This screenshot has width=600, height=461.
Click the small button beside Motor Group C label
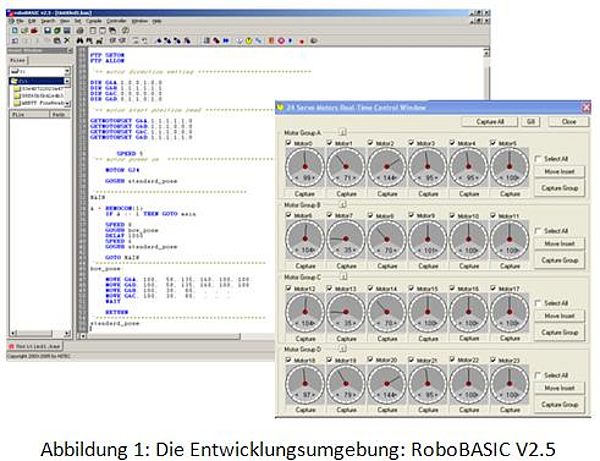click(343, 277)
